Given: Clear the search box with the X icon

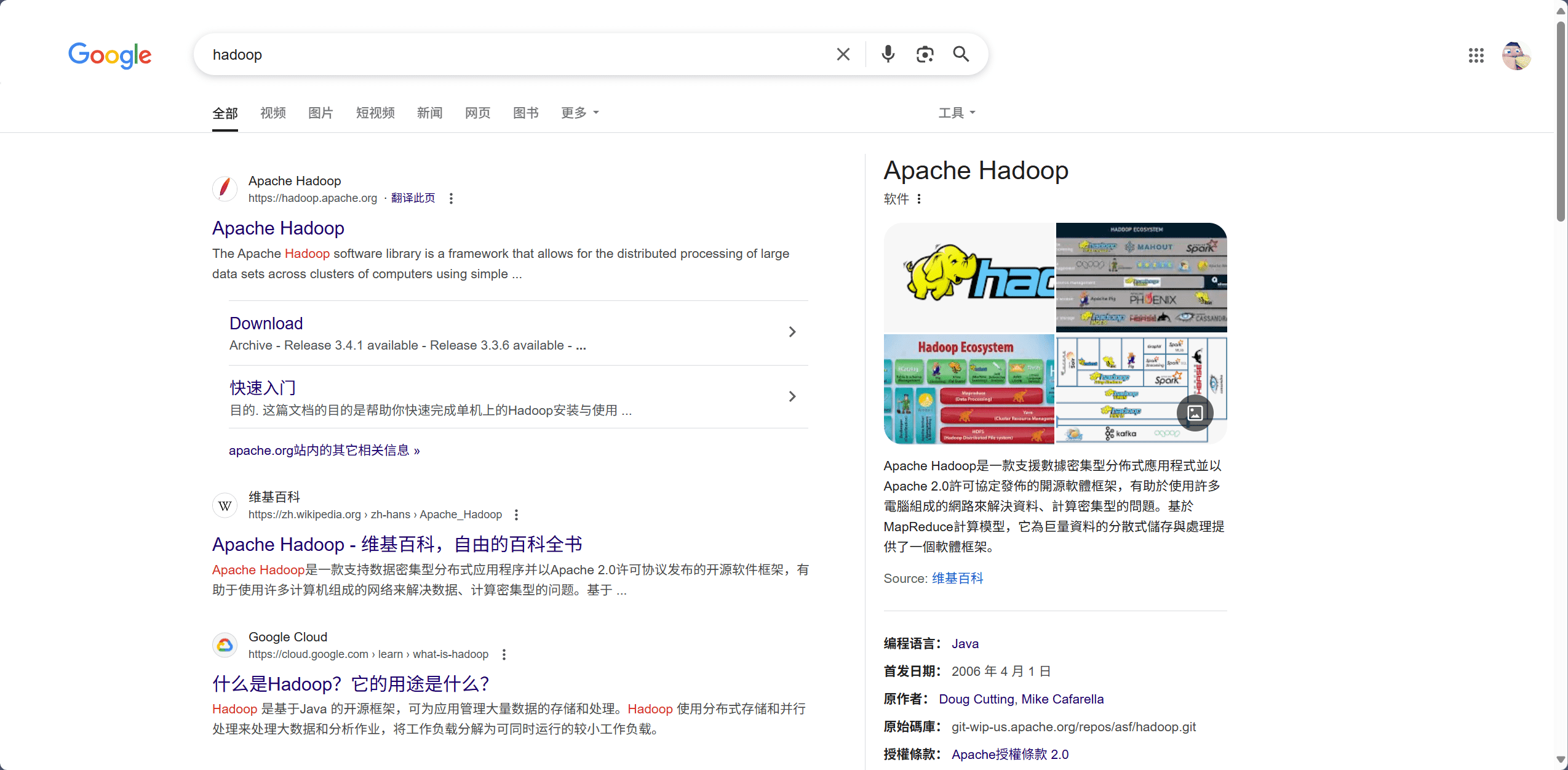Looking at the screenshot, I should [x=843, y=54].
